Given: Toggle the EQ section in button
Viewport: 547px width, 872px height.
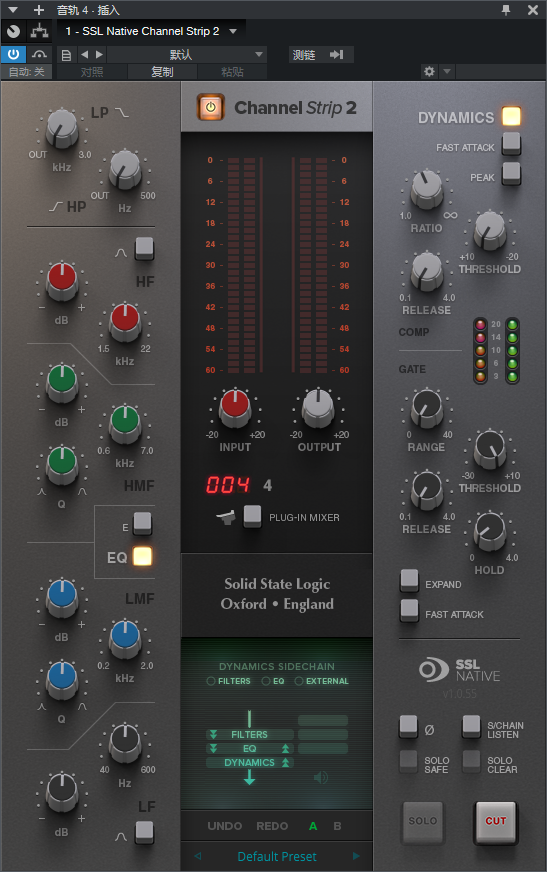Looking at the screenshot, I should point(142,557).
